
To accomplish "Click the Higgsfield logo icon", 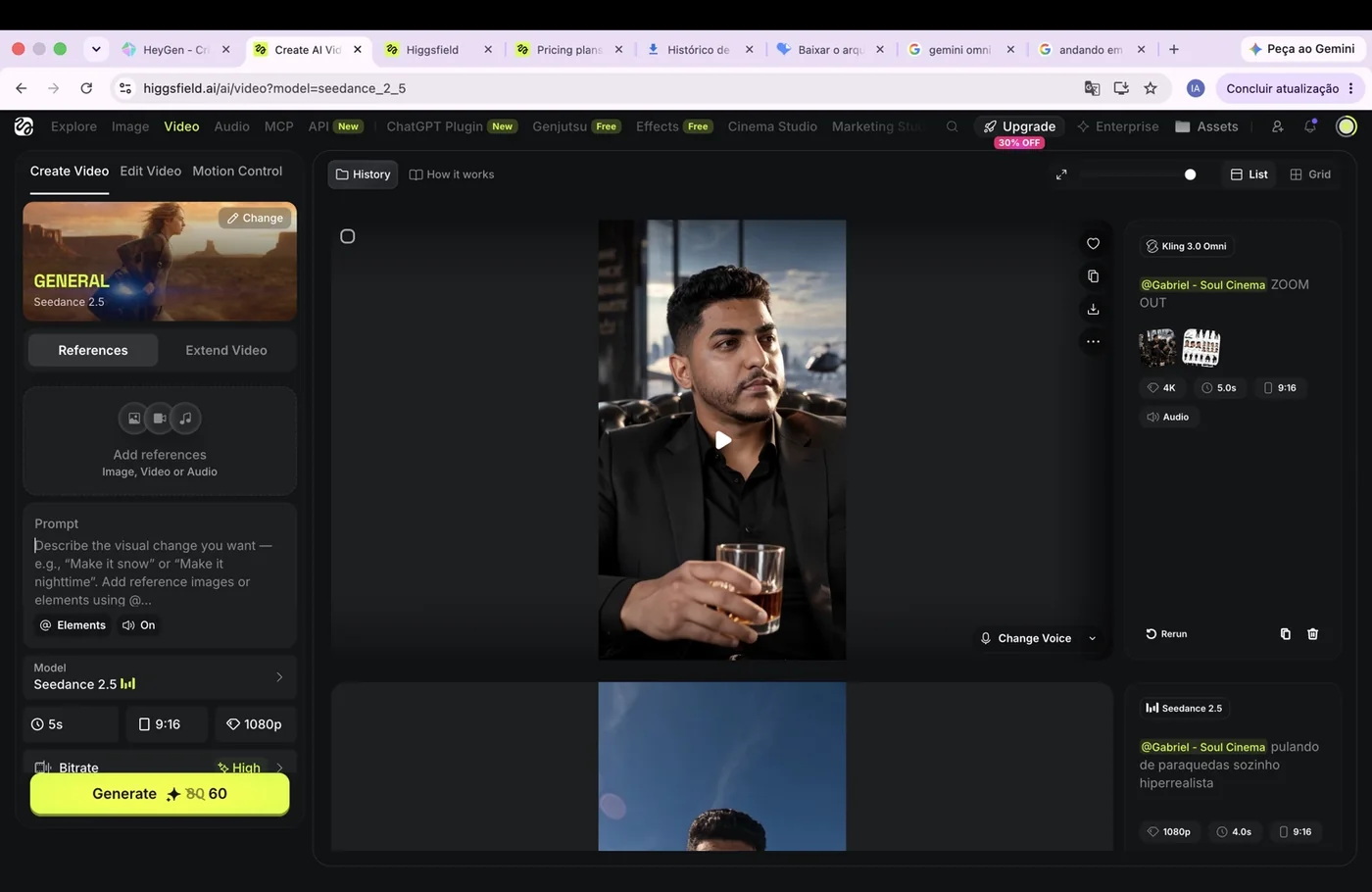I will pos(24,126).
